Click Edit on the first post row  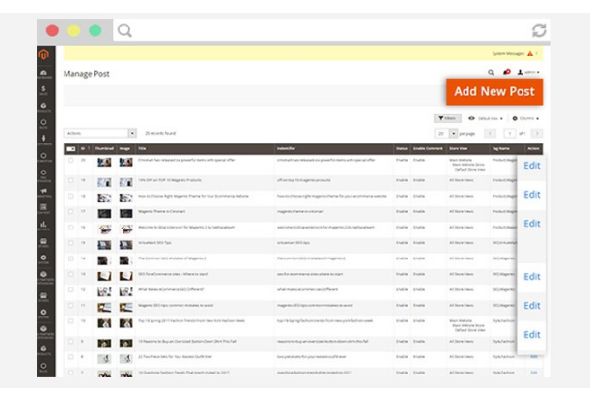point(531,165)
